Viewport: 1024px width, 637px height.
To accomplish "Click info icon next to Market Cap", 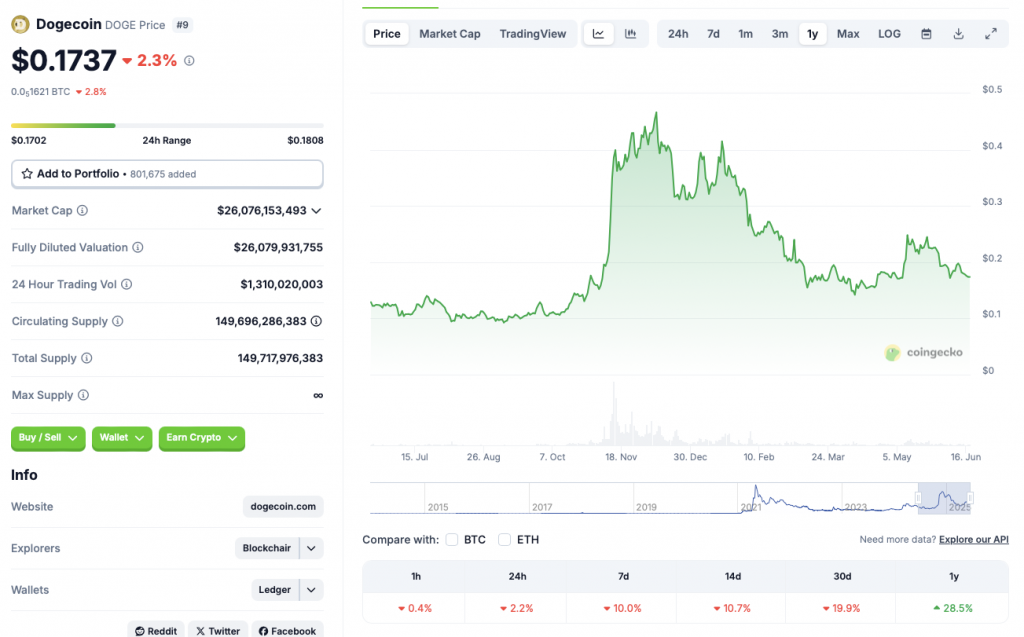I will [x=82, y=211].
